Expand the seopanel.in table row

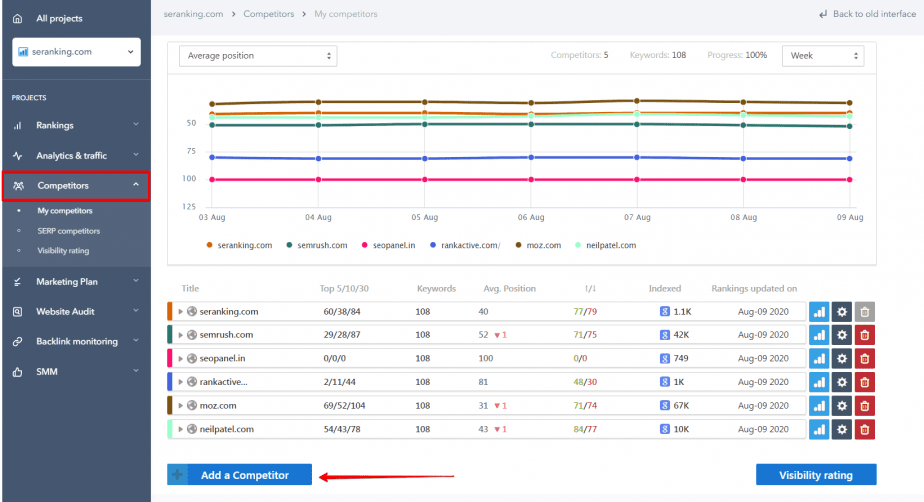[x=180, y=358]
